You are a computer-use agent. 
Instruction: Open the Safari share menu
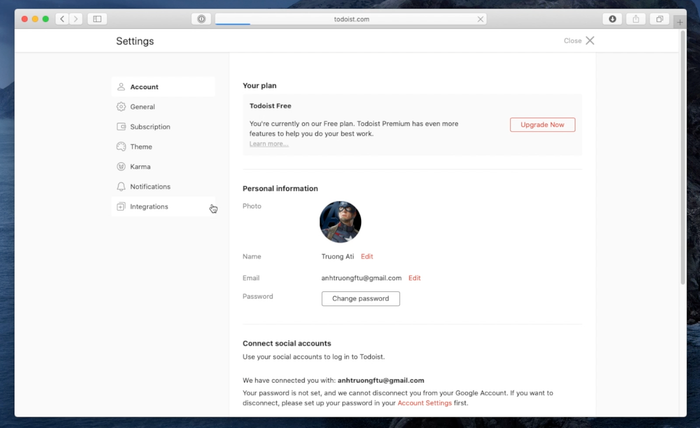pos(636,19)
